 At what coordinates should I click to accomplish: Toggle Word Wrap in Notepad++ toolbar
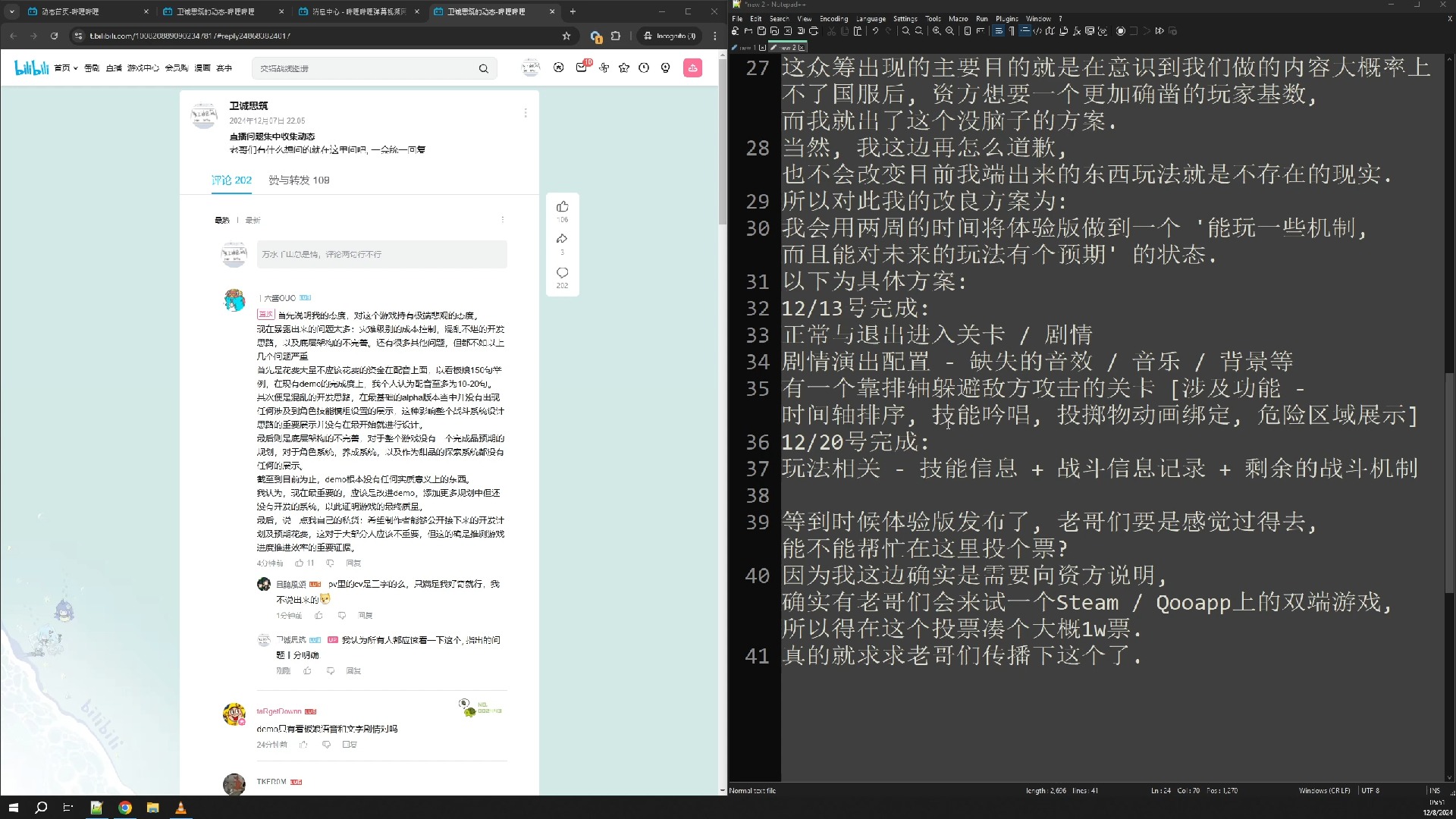[999, 31]
